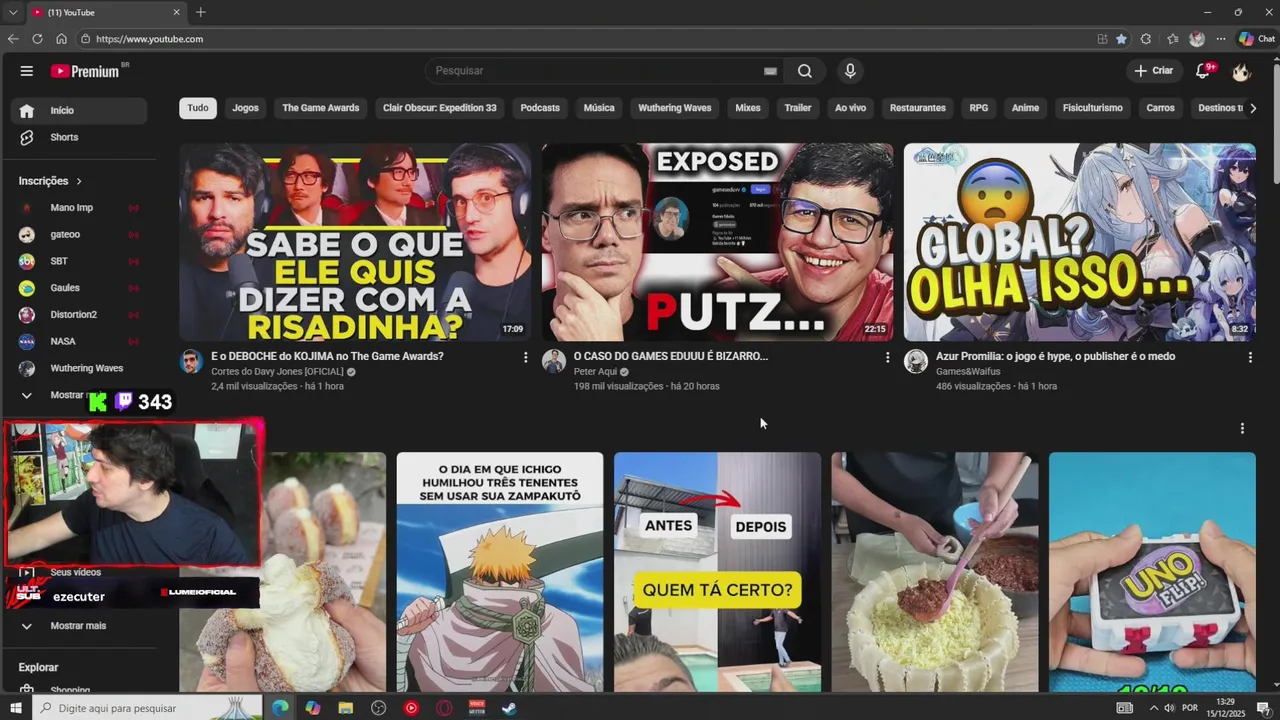Image resolution: width=1280 pixels, height=720 pixels.
Task: Open Gaules subscription channel
Action: pos(80,288)
